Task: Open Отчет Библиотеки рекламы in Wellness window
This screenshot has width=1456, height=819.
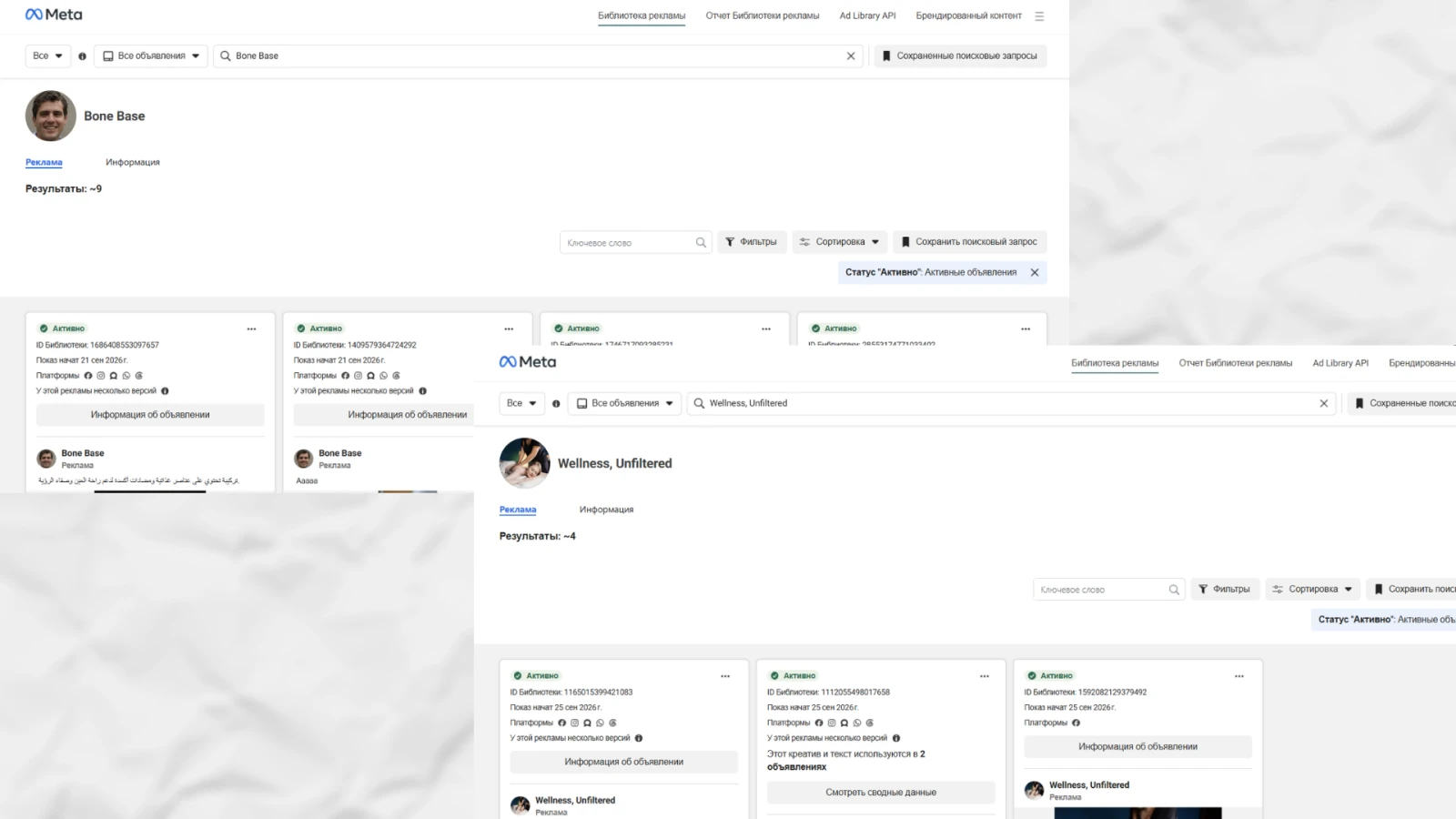Action: [x=1236, y=363]
